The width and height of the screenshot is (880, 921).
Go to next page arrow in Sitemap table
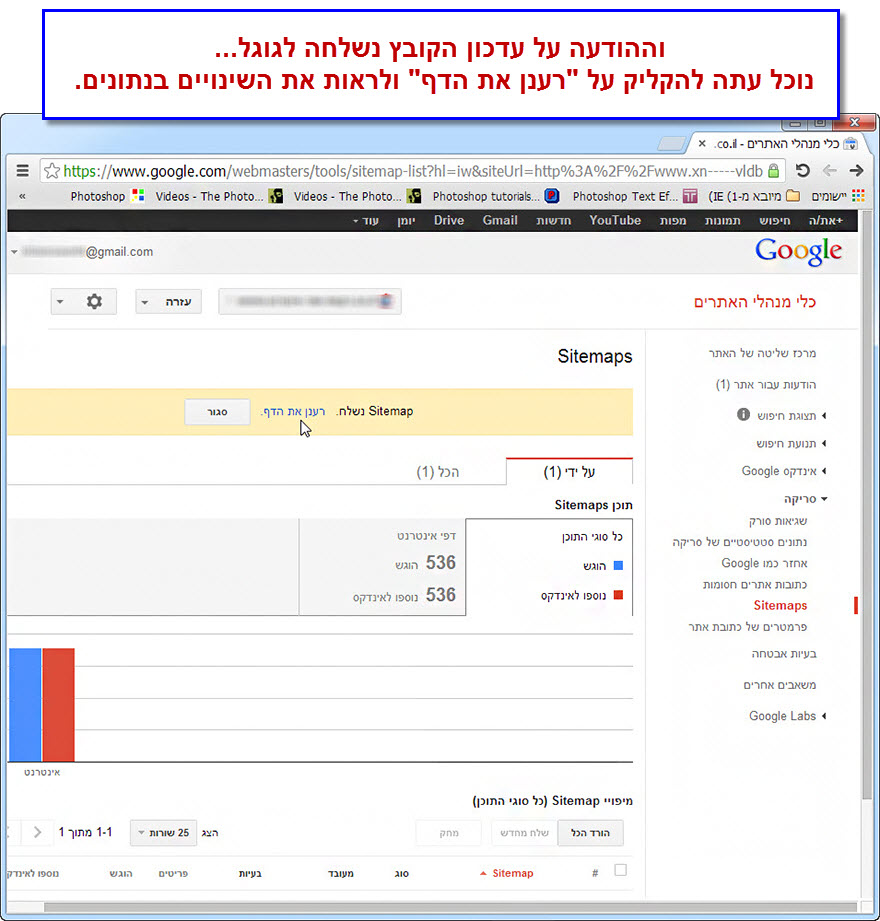click(38, 832)
